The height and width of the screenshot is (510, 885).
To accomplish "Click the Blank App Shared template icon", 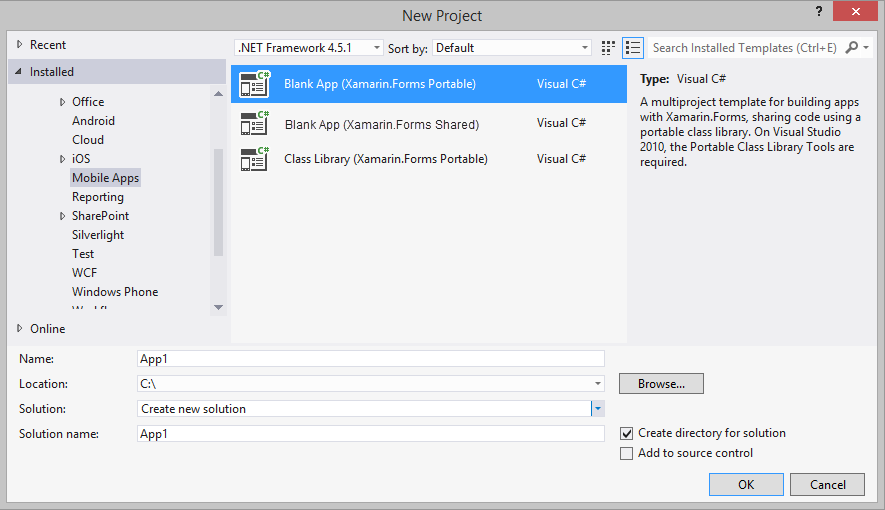I will point(254,124).
